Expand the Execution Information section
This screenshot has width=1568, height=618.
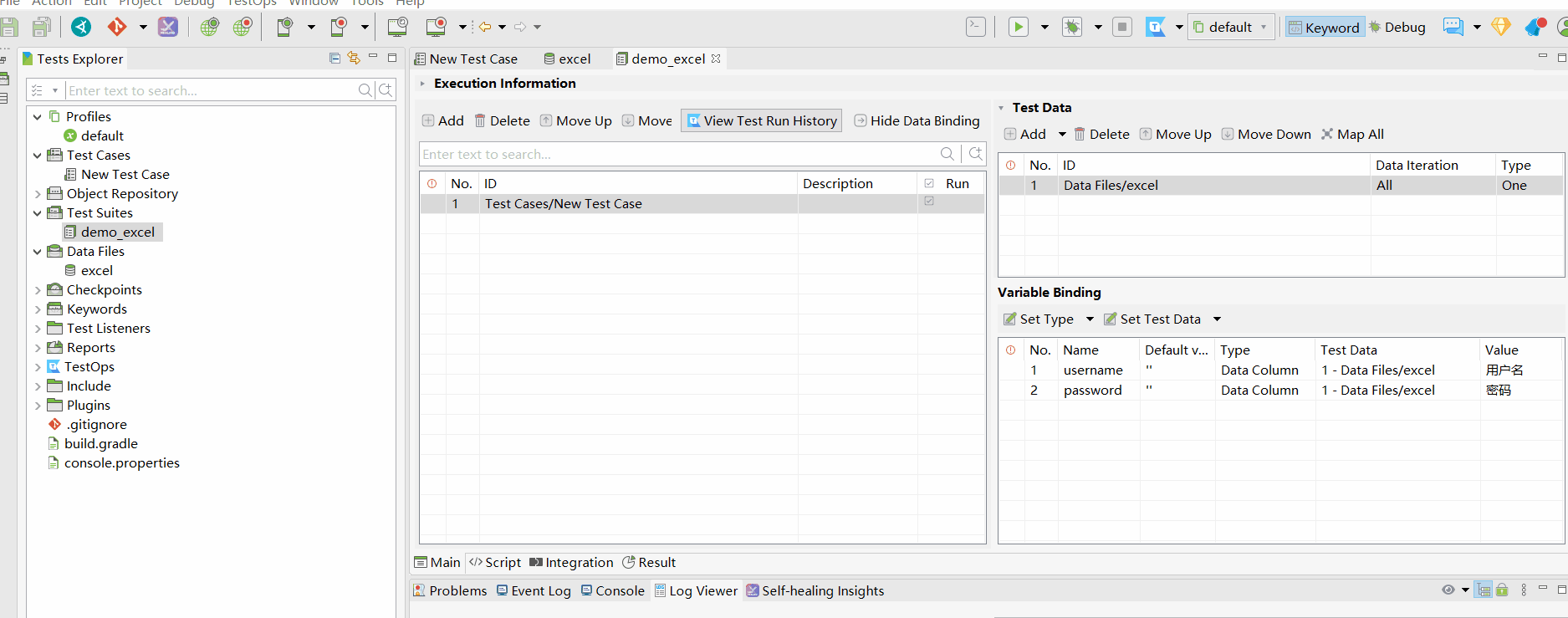[422, 84]
